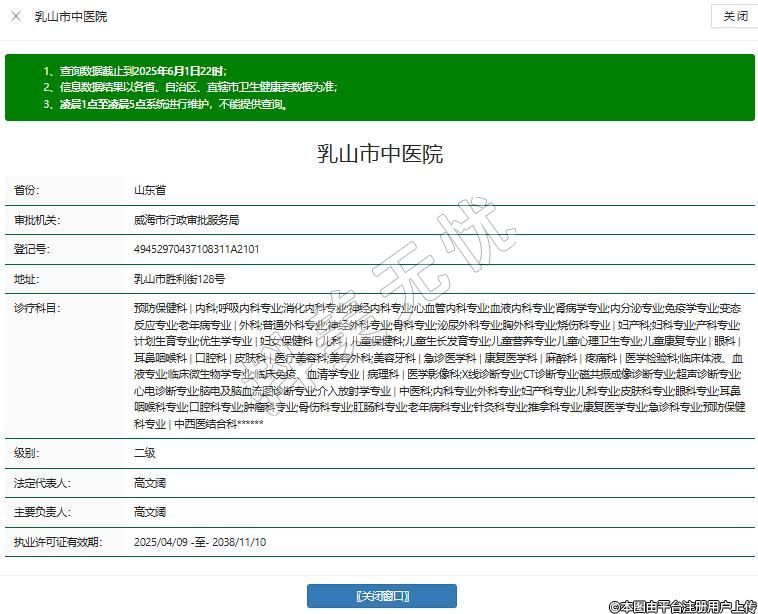Image resolution: width=758 pixels, height=614 pixels.
Task: Click the 乳山市中医院 title in the top bar
Action: (x=70, y=16)
